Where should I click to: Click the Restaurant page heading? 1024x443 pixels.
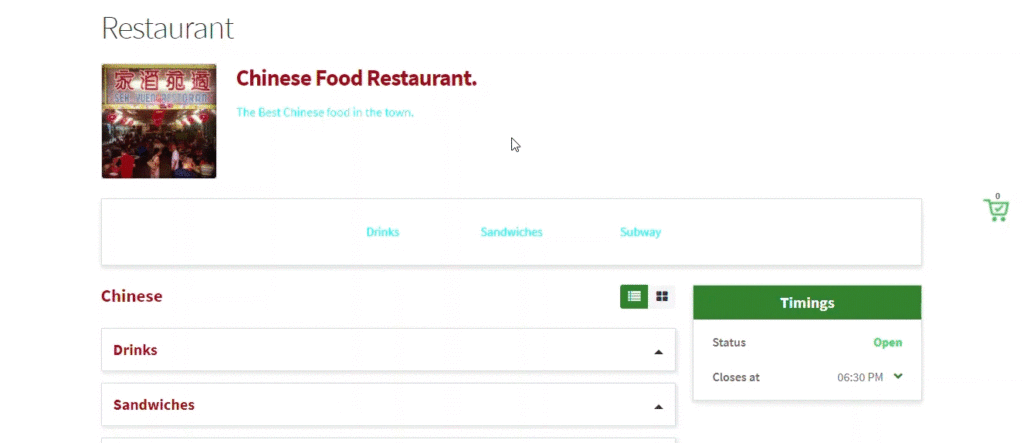point(168,28)
